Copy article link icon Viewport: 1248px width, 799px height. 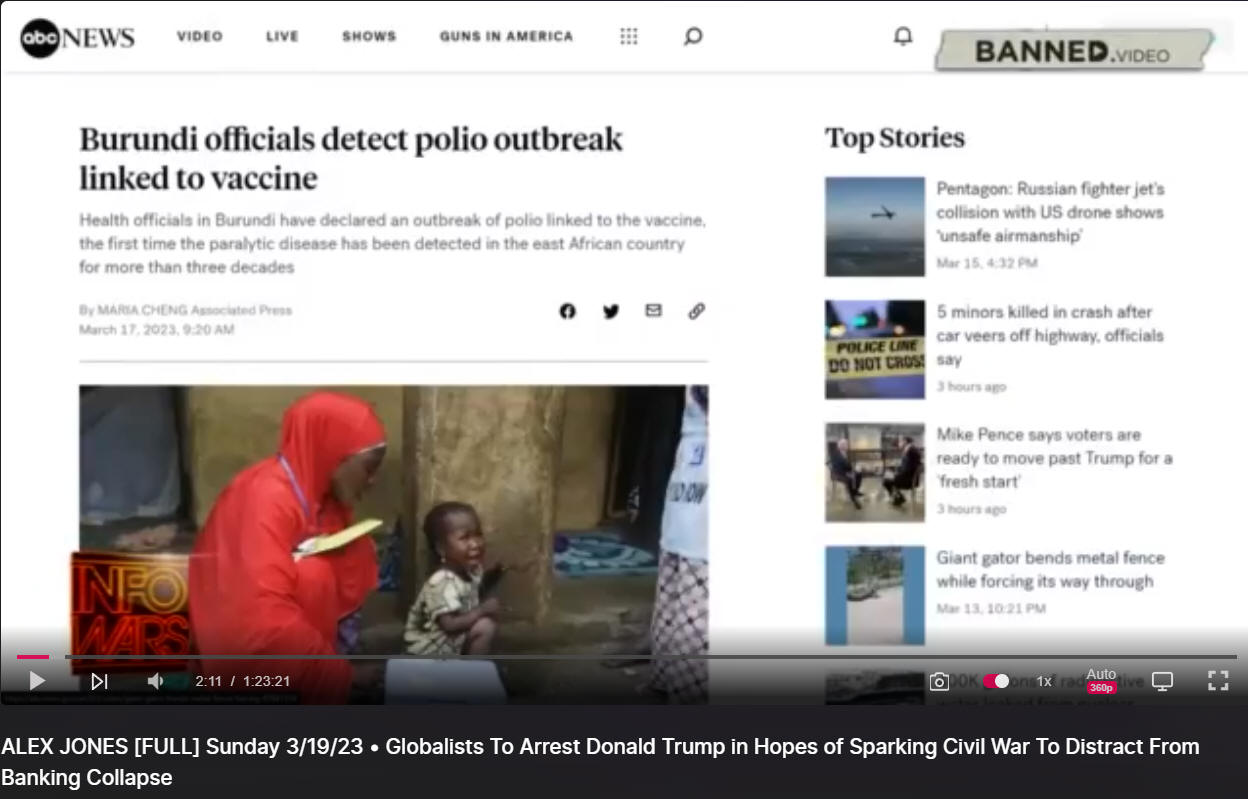coord(697,311)
